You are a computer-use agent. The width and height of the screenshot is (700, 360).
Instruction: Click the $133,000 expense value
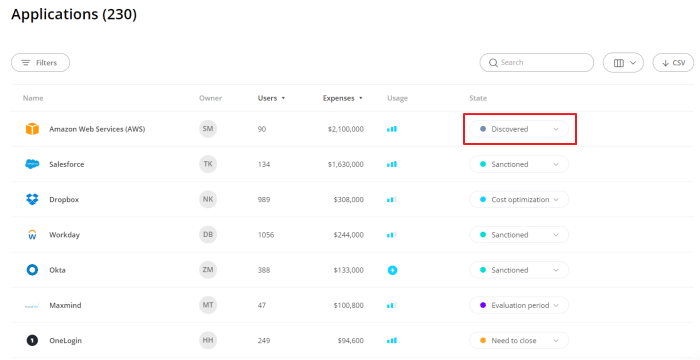pyautogui.click(x=348, y=270)
